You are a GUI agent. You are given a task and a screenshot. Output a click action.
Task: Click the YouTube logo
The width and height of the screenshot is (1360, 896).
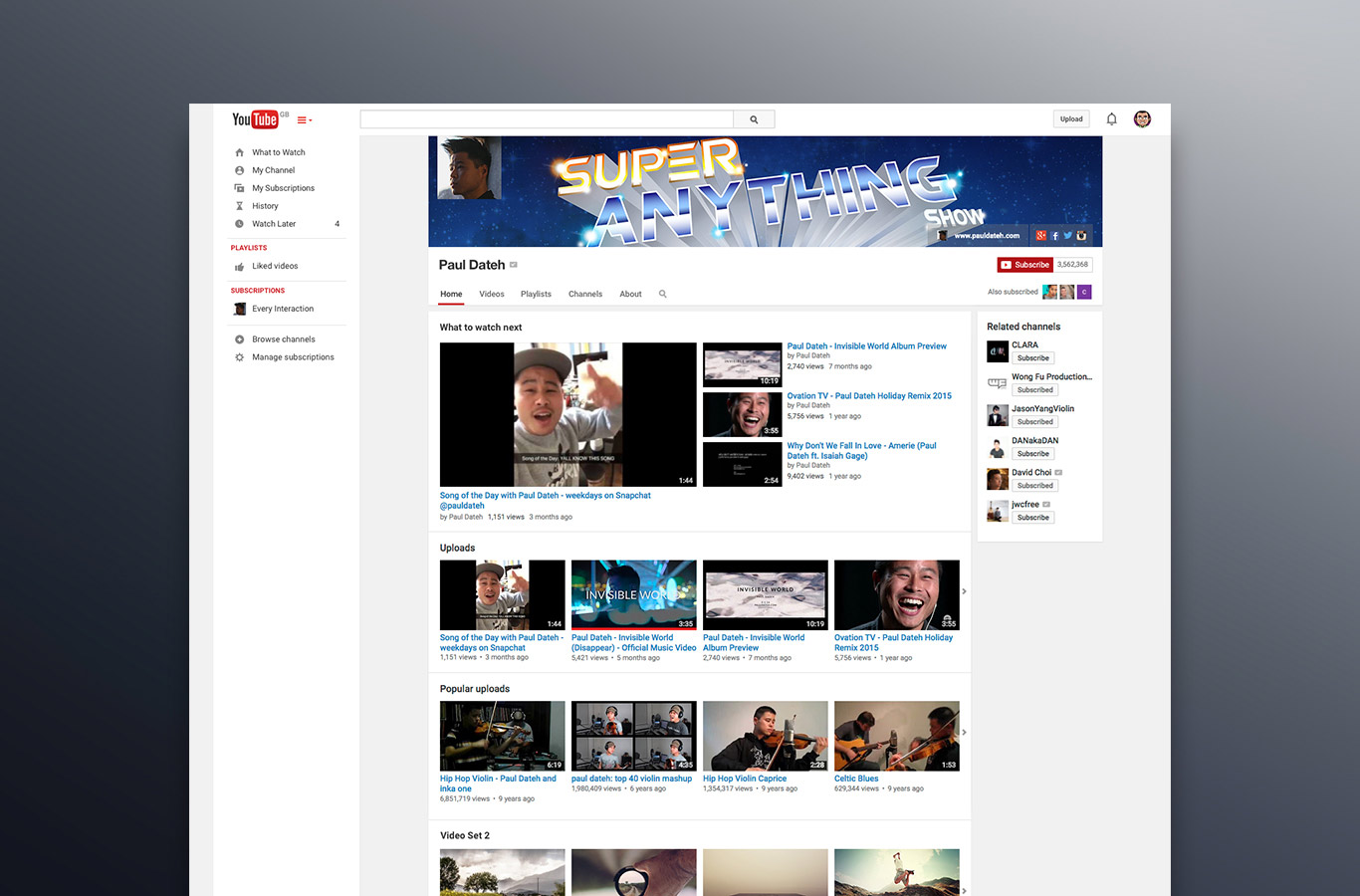point(255,119)
